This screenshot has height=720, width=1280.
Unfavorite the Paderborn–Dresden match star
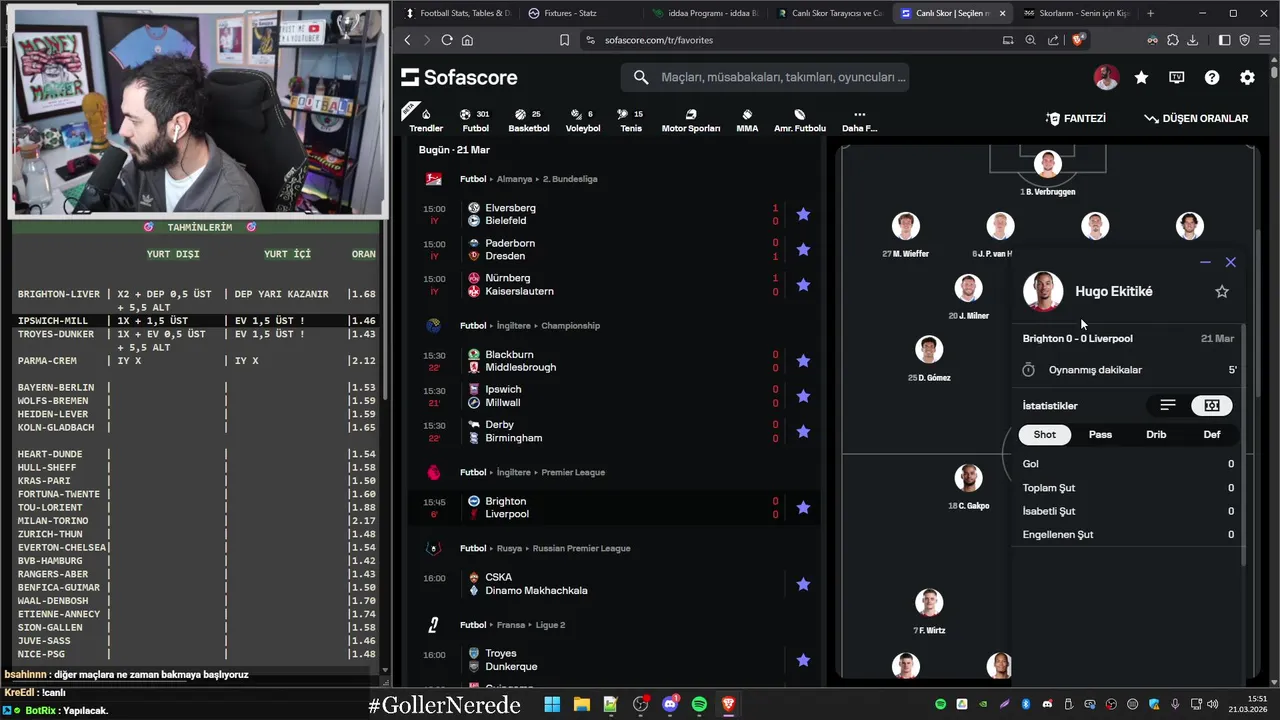click(803, 249)
